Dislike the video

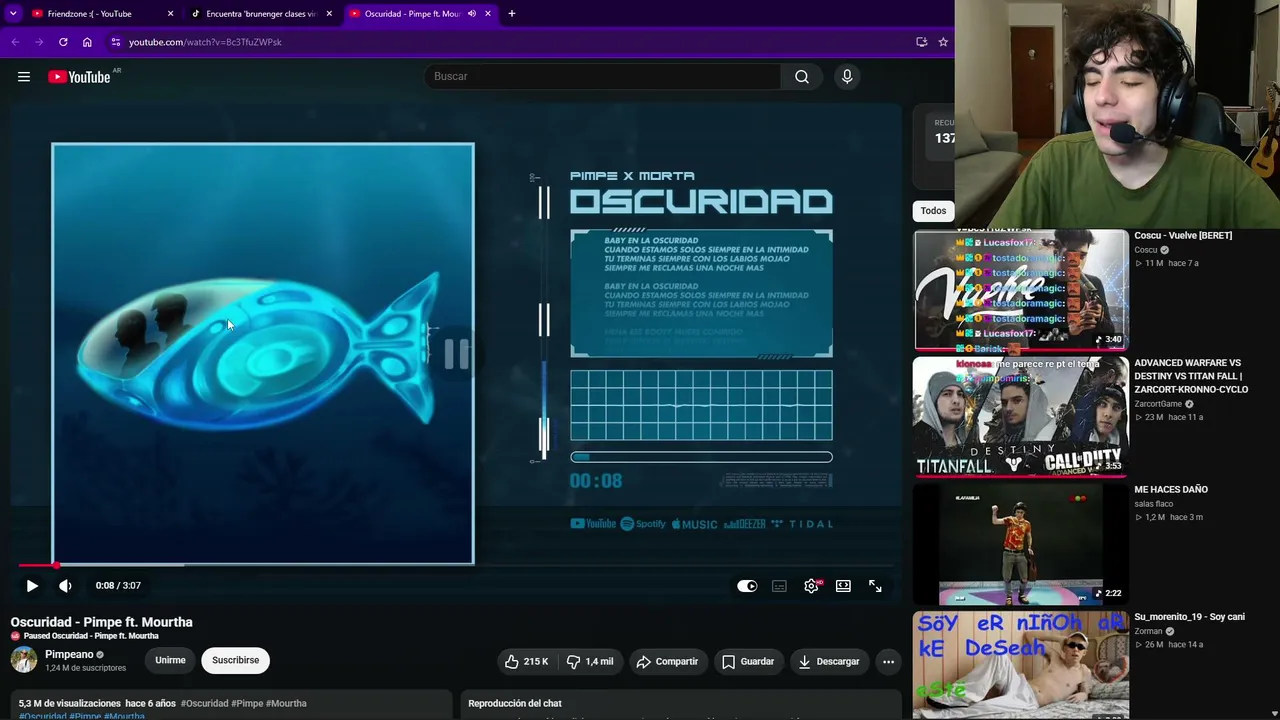pos(589,661)
